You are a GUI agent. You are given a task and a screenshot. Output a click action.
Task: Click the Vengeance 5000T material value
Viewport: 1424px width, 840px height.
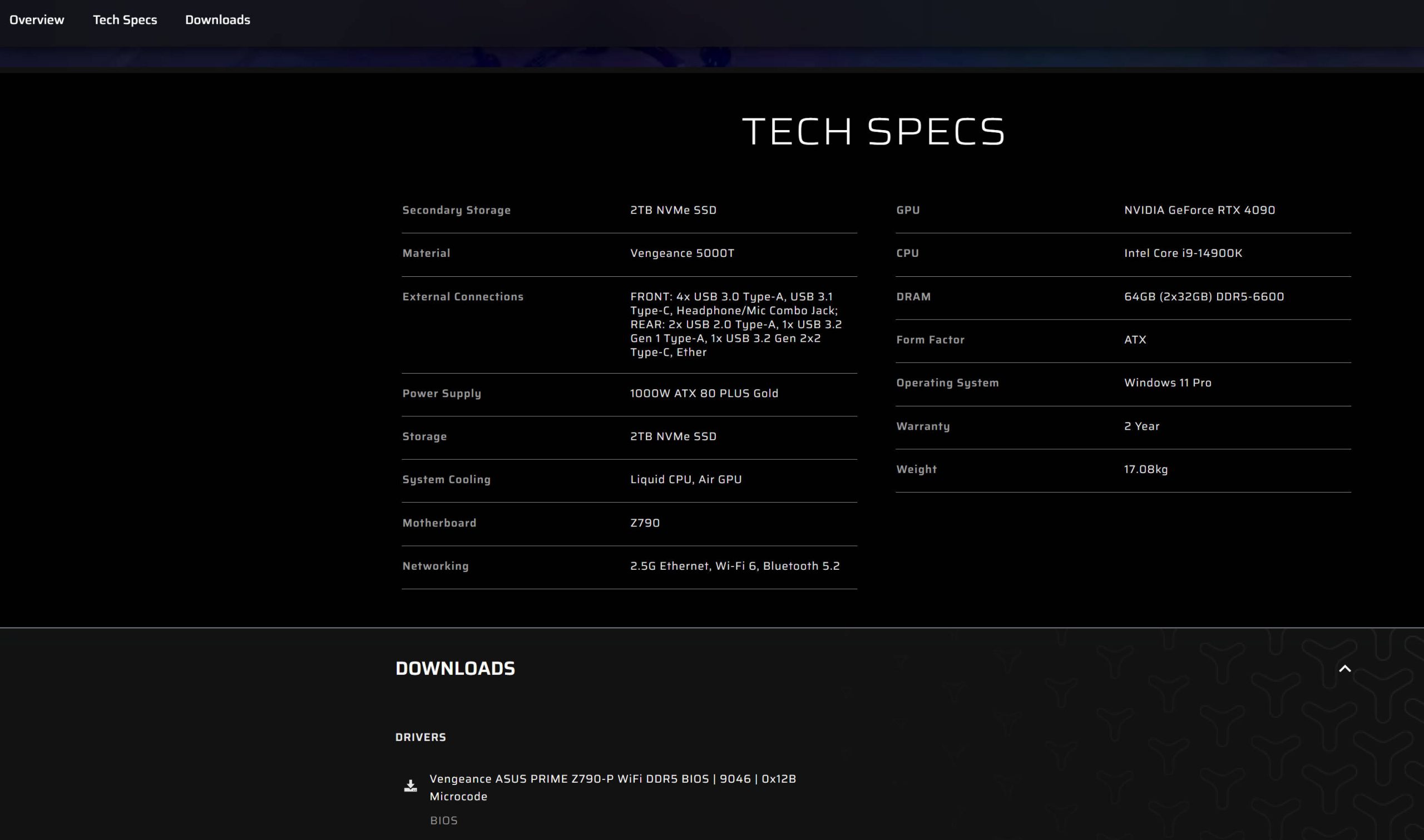click(x=682, y=253)
